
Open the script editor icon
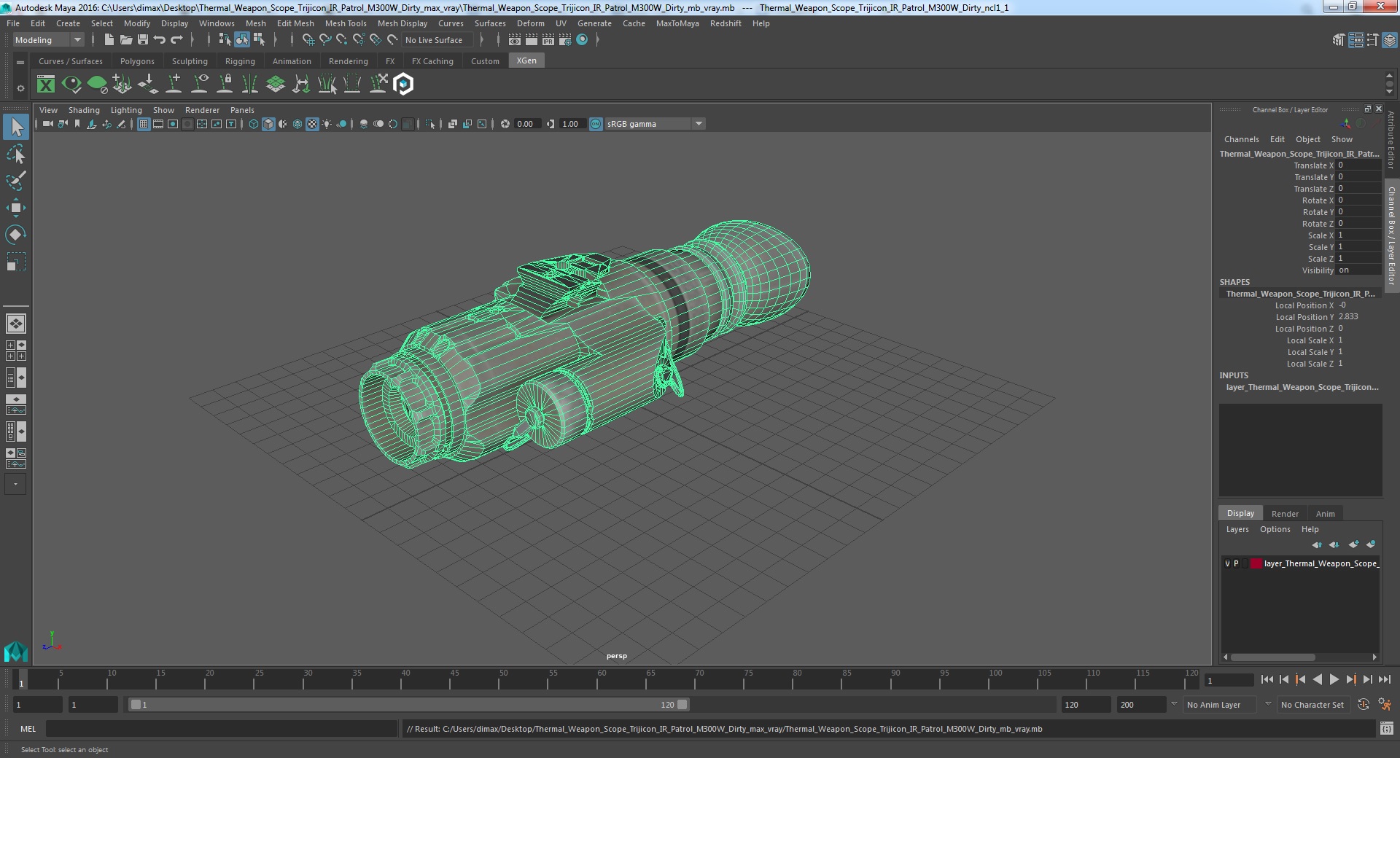click(x=1387, y=728)
